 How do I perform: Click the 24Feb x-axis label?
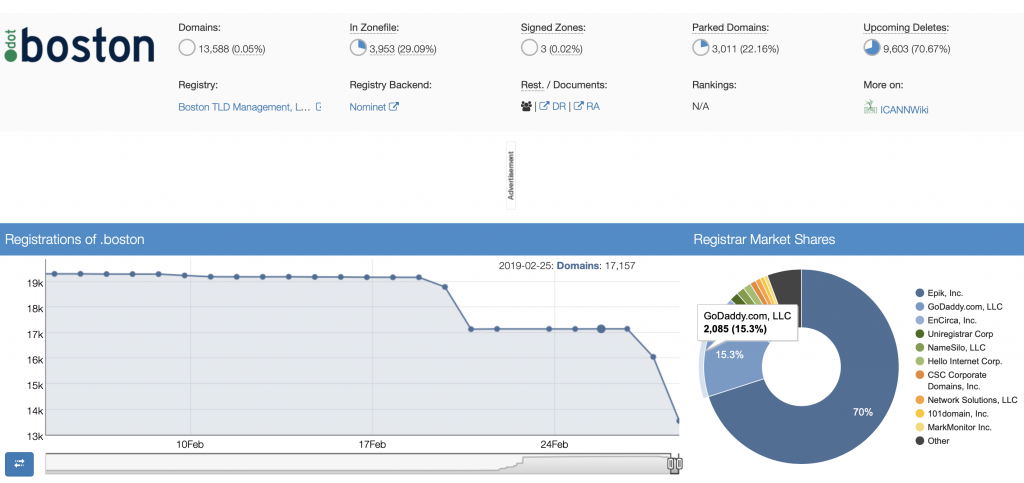click(x=553, y=445)
